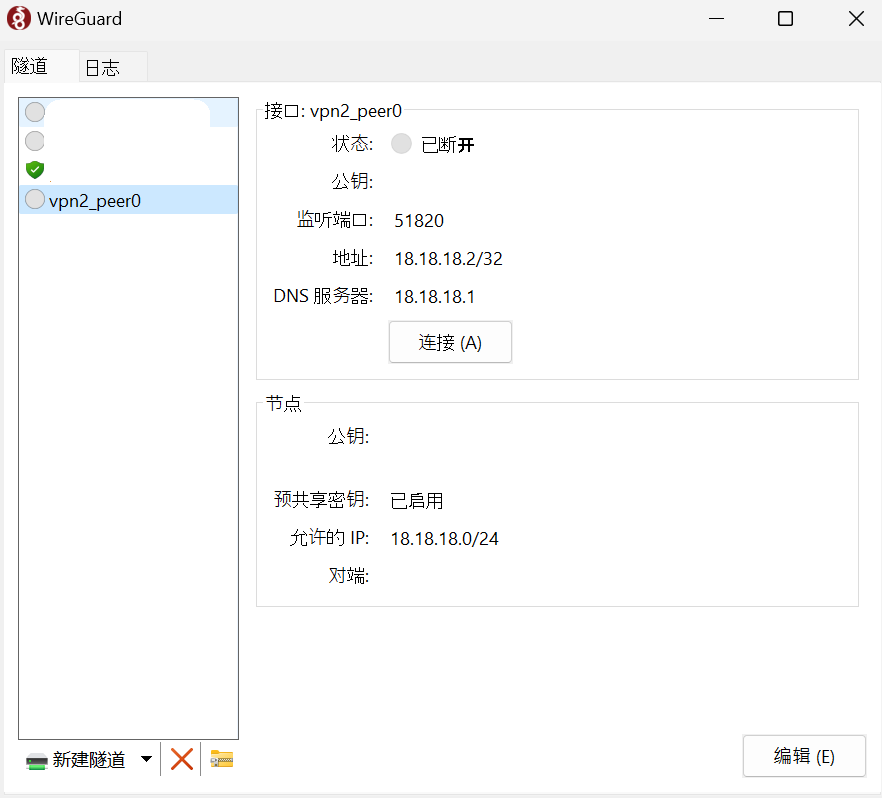Switch to the 日志 tab
882x798 pixels.
point(113,67)
